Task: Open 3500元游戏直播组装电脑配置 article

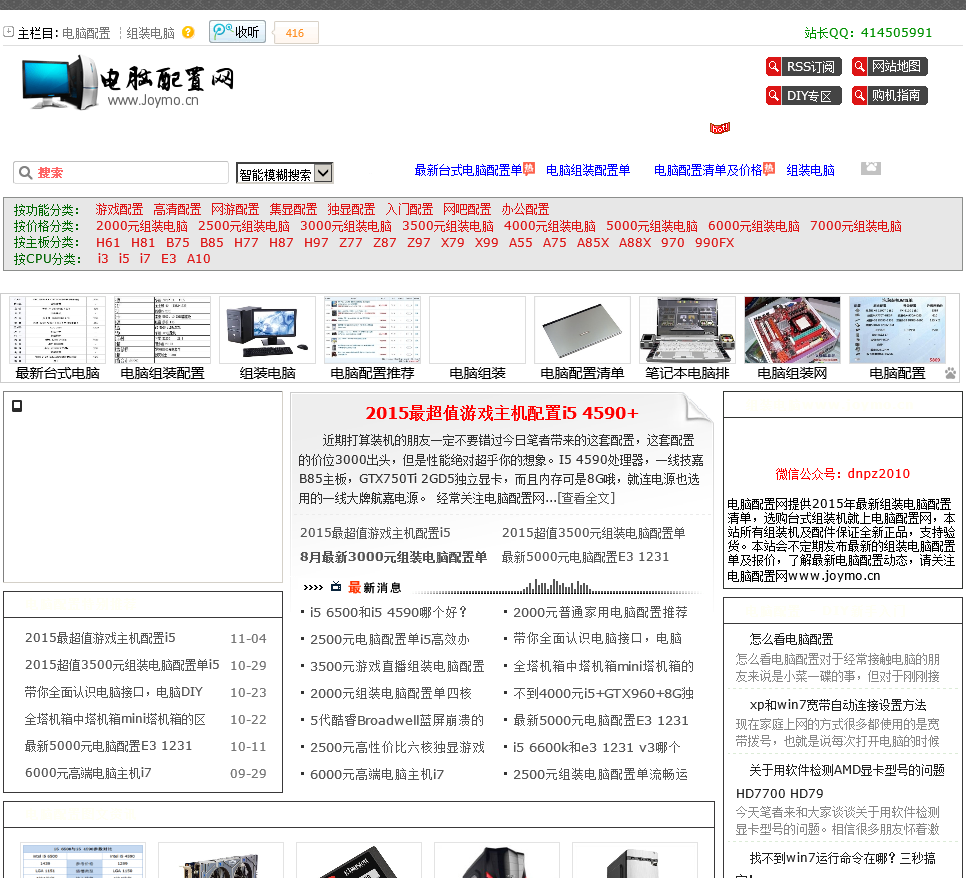Action: click(397, 667)
